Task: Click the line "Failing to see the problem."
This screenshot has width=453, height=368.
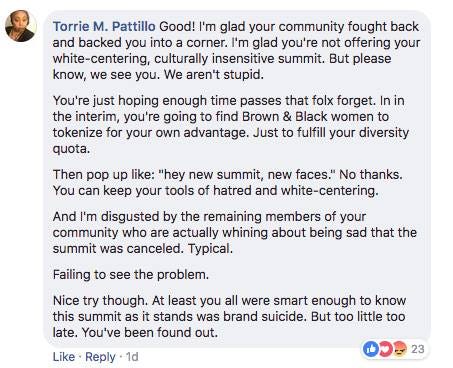Action: (x=131, y=275)
